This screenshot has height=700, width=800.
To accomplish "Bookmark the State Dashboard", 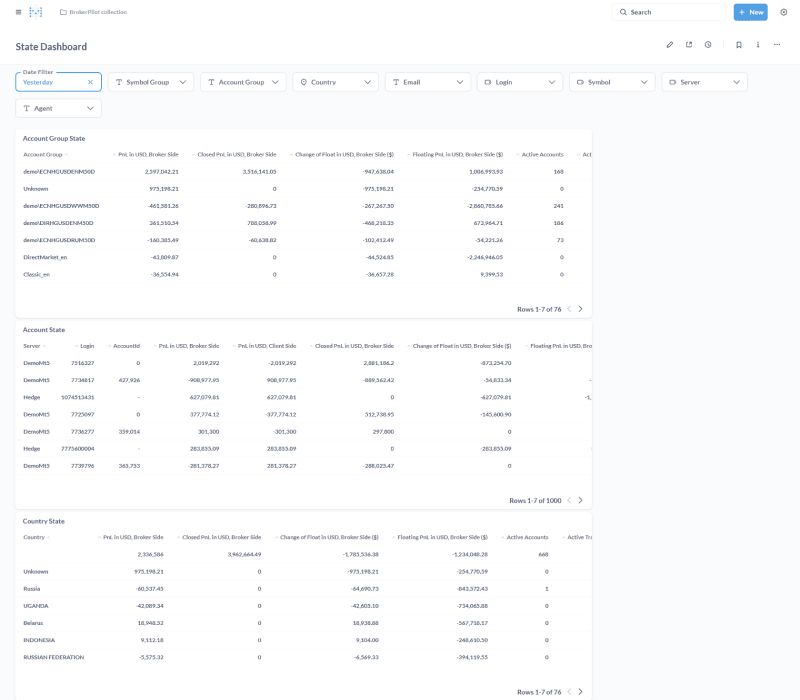I will click(x=736, y=46).
